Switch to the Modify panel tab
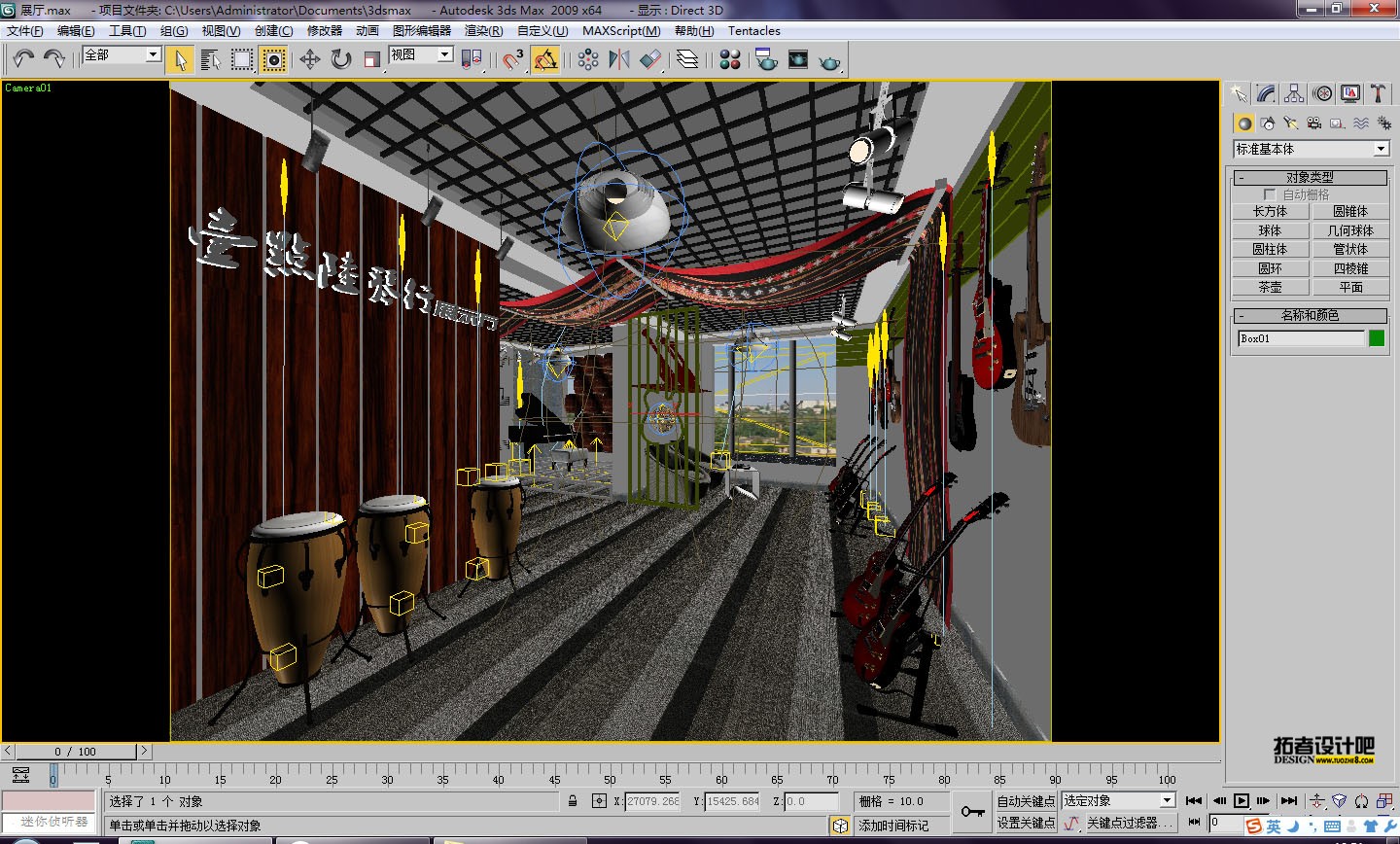 click(1266, 93)
